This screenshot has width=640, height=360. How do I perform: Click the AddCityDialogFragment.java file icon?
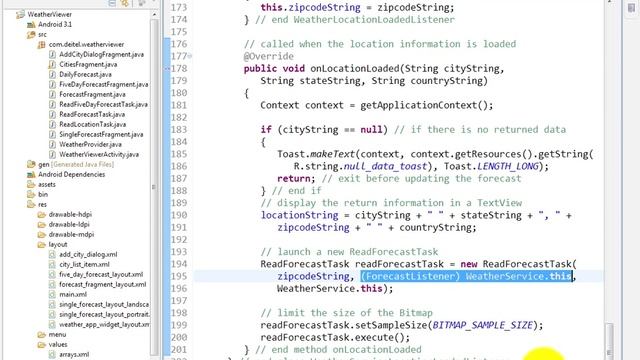pos(52,54)
